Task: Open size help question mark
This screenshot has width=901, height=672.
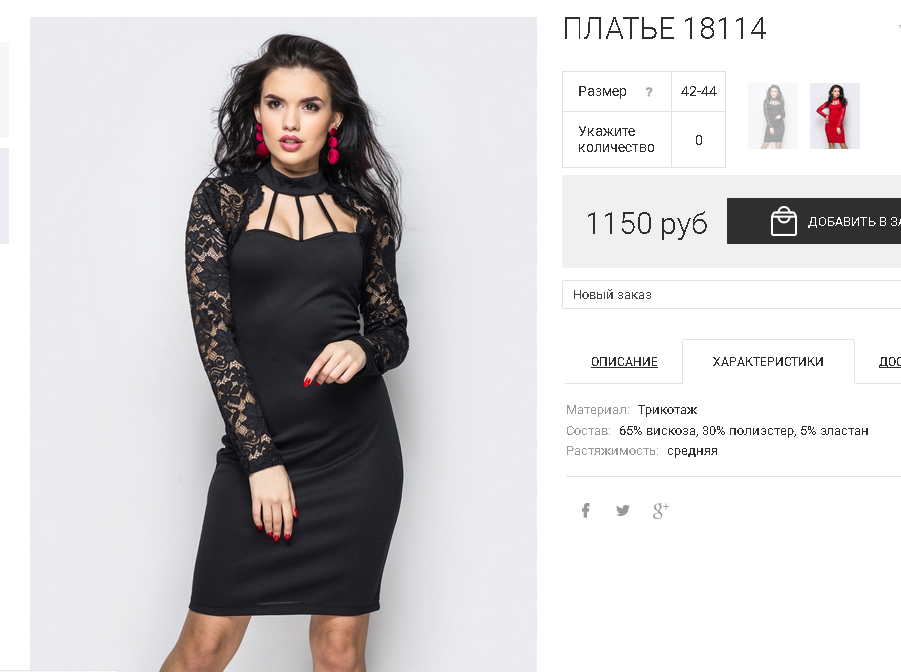Action: point(649,92)
